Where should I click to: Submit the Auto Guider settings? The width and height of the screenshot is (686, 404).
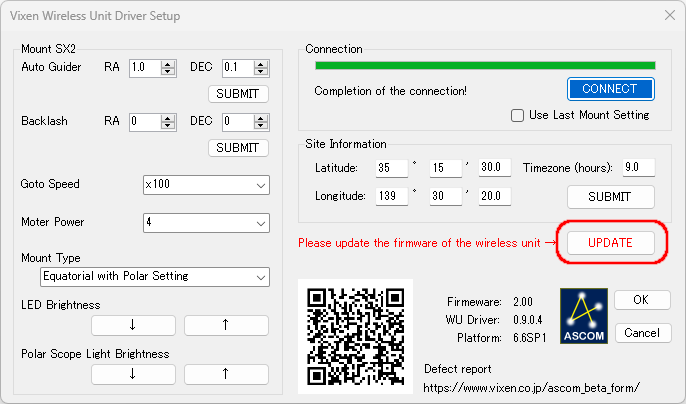238,94
